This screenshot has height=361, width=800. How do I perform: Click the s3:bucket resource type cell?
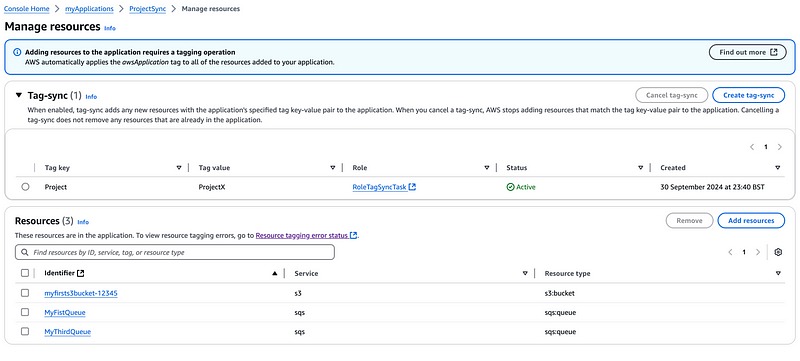[x=560, y=293]
